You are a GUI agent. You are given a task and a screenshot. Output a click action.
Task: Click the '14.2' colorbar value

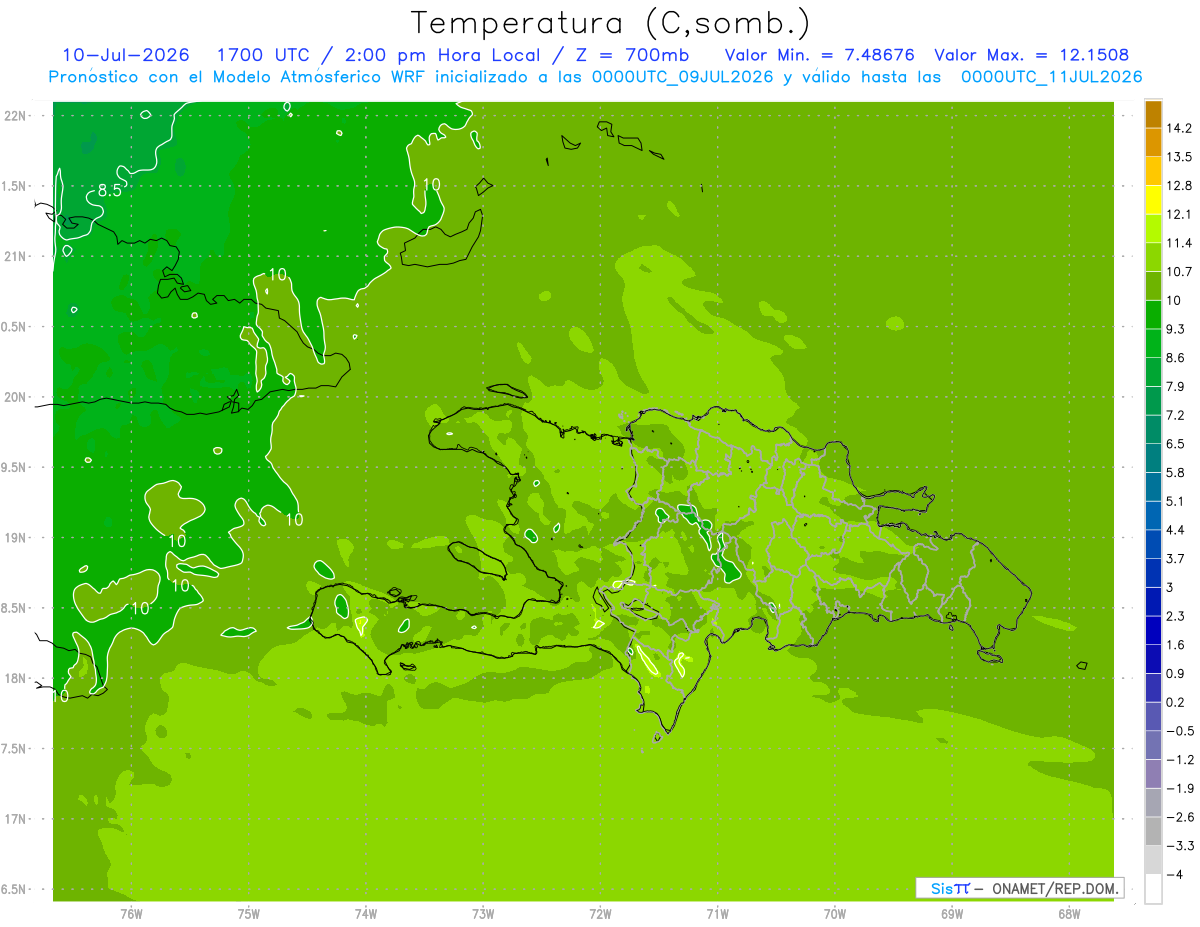[1180, 128]
